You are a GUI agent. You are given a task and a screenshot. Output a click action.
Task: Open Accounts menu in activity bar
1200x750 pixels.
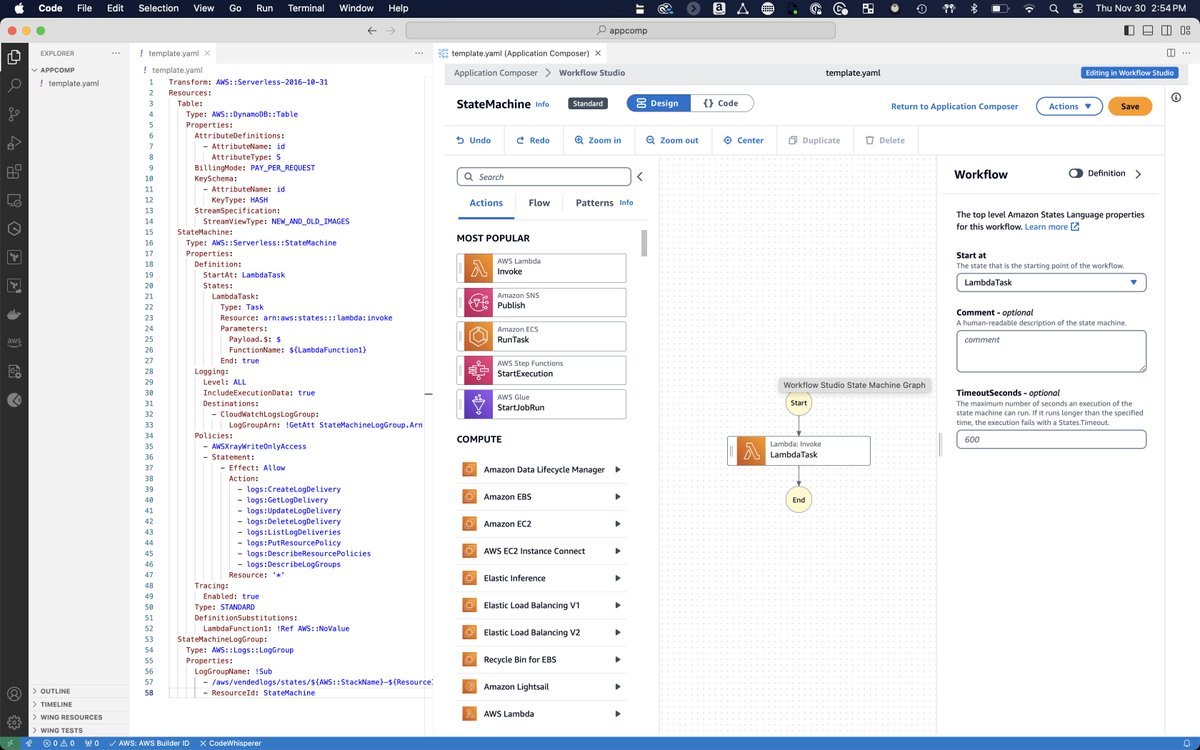click(x=14, y=694)
